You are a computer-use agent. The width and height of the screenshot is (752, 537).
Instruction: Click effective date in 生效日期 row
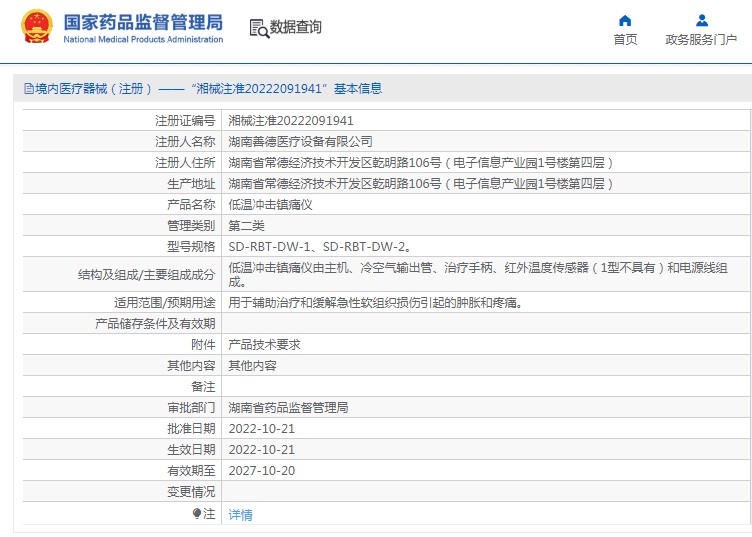(261, 450)
